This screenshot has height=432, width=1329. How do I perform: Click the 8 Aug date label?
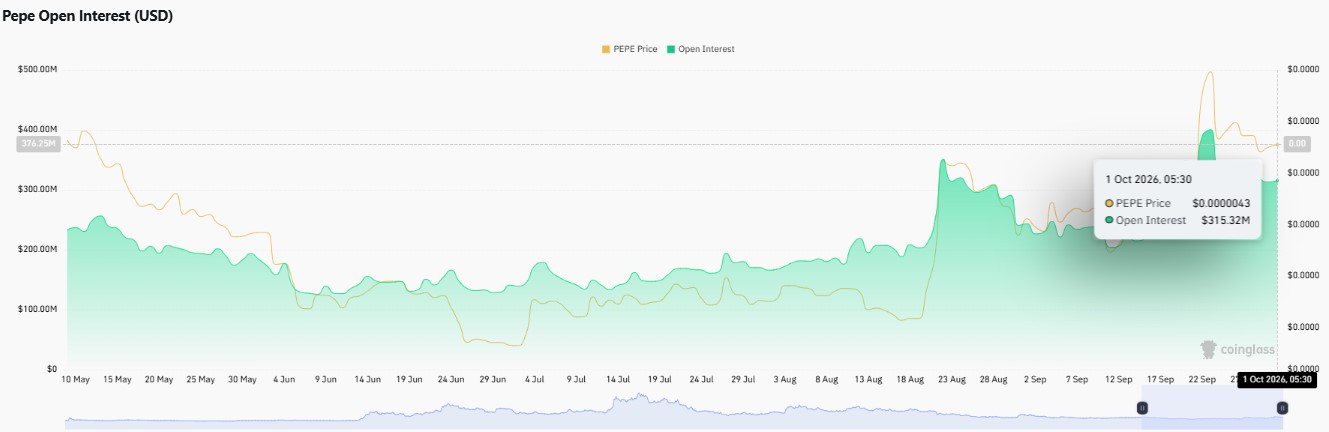pyautogui.click(x=826, y=380)
